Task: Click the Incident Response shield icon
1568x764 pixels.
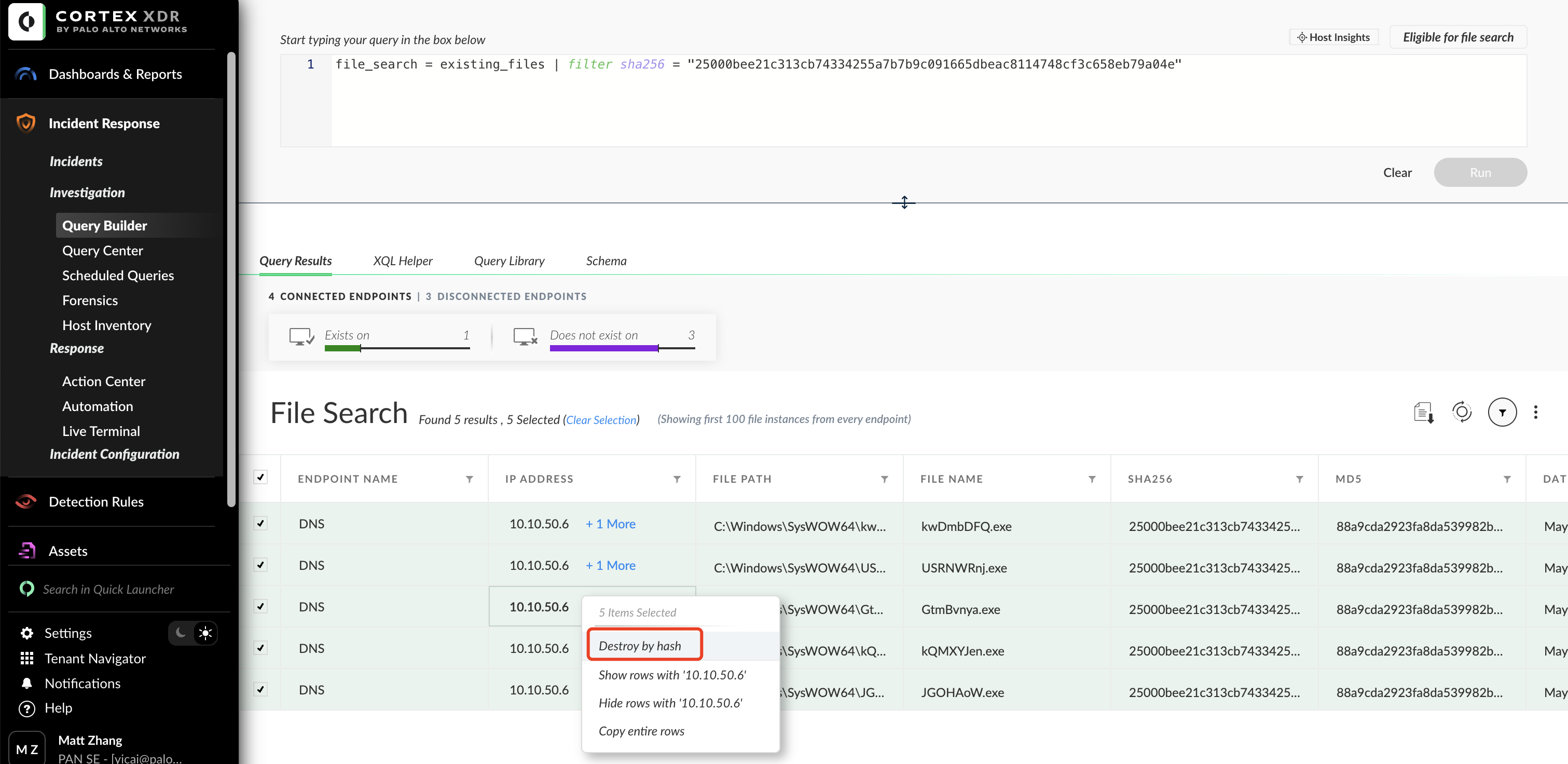Action: click(25, 124)
